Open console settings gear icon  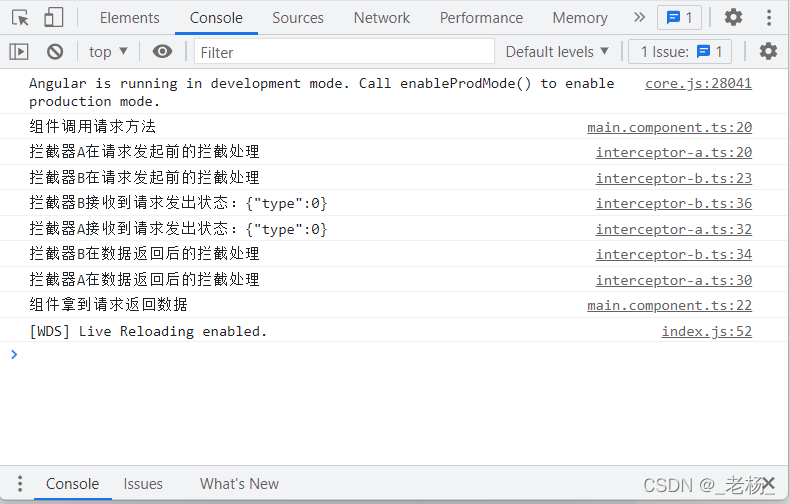pos(768,51)
